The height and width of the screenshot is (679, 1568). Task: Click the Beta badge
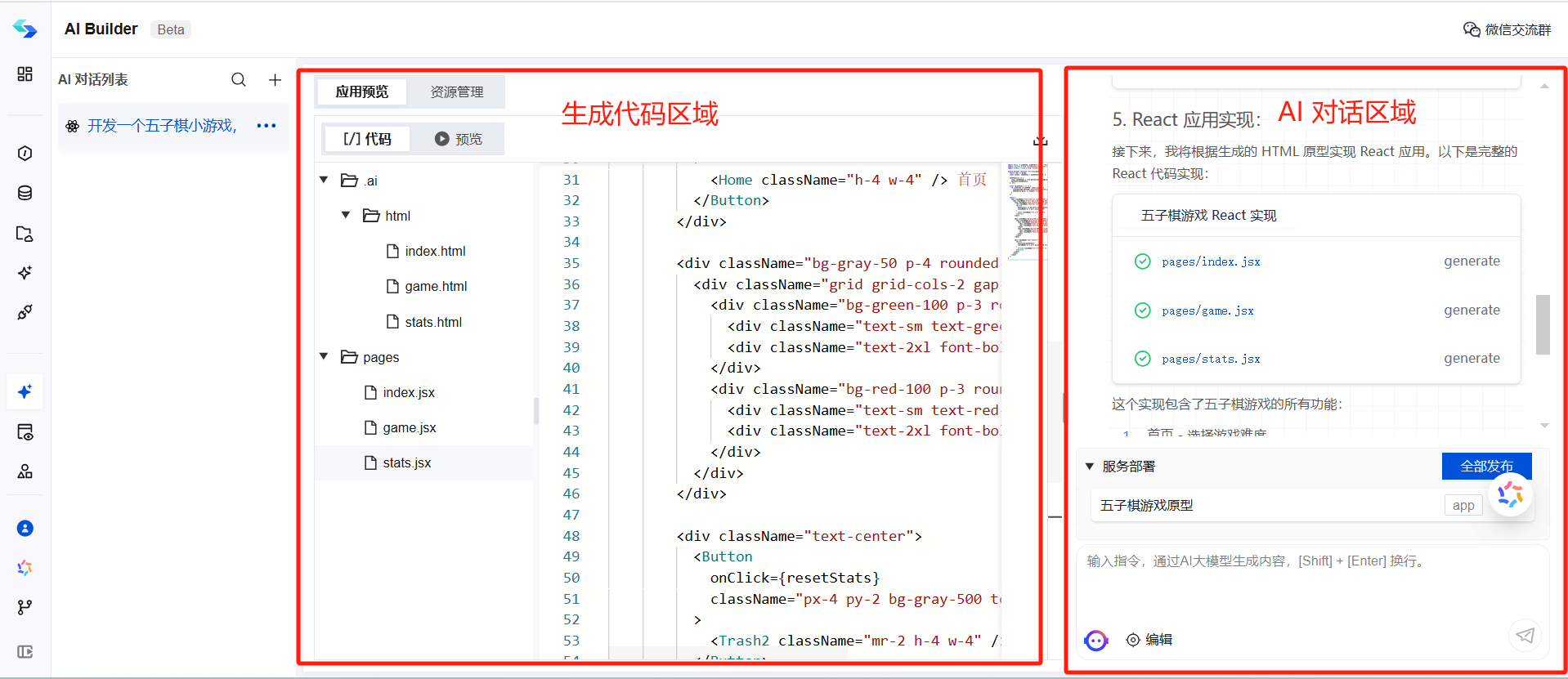(171, 29)
